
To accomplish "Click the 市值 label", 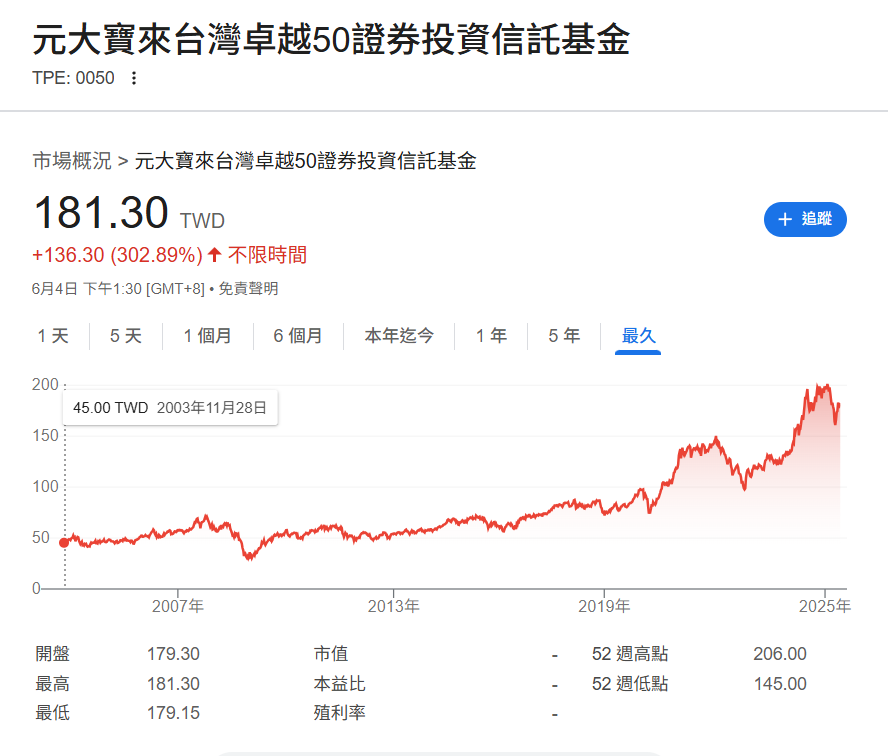I will click(x=331, y=654).
